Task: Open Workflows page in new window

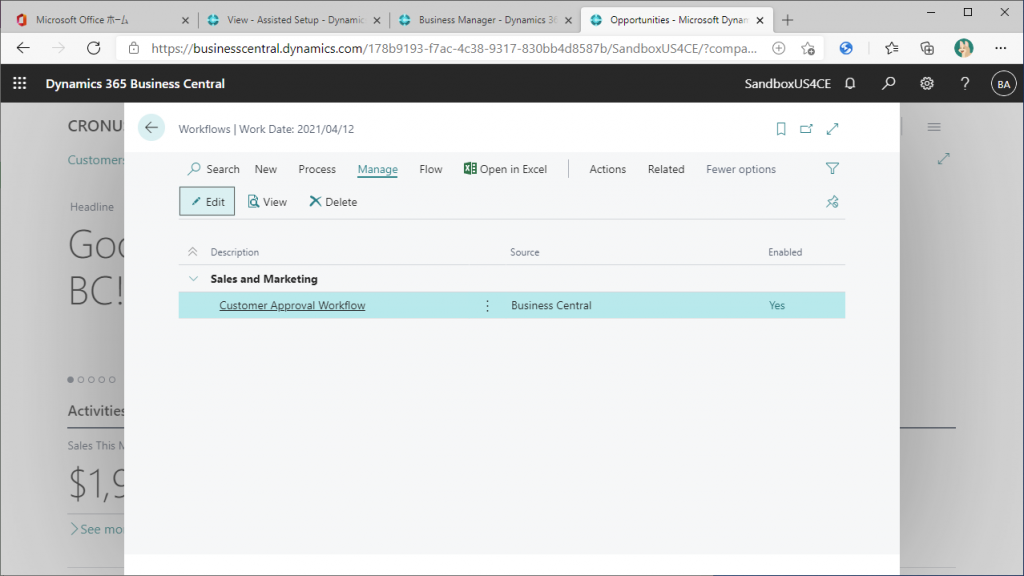Action: pyautogui.click(x=806, y=129)
